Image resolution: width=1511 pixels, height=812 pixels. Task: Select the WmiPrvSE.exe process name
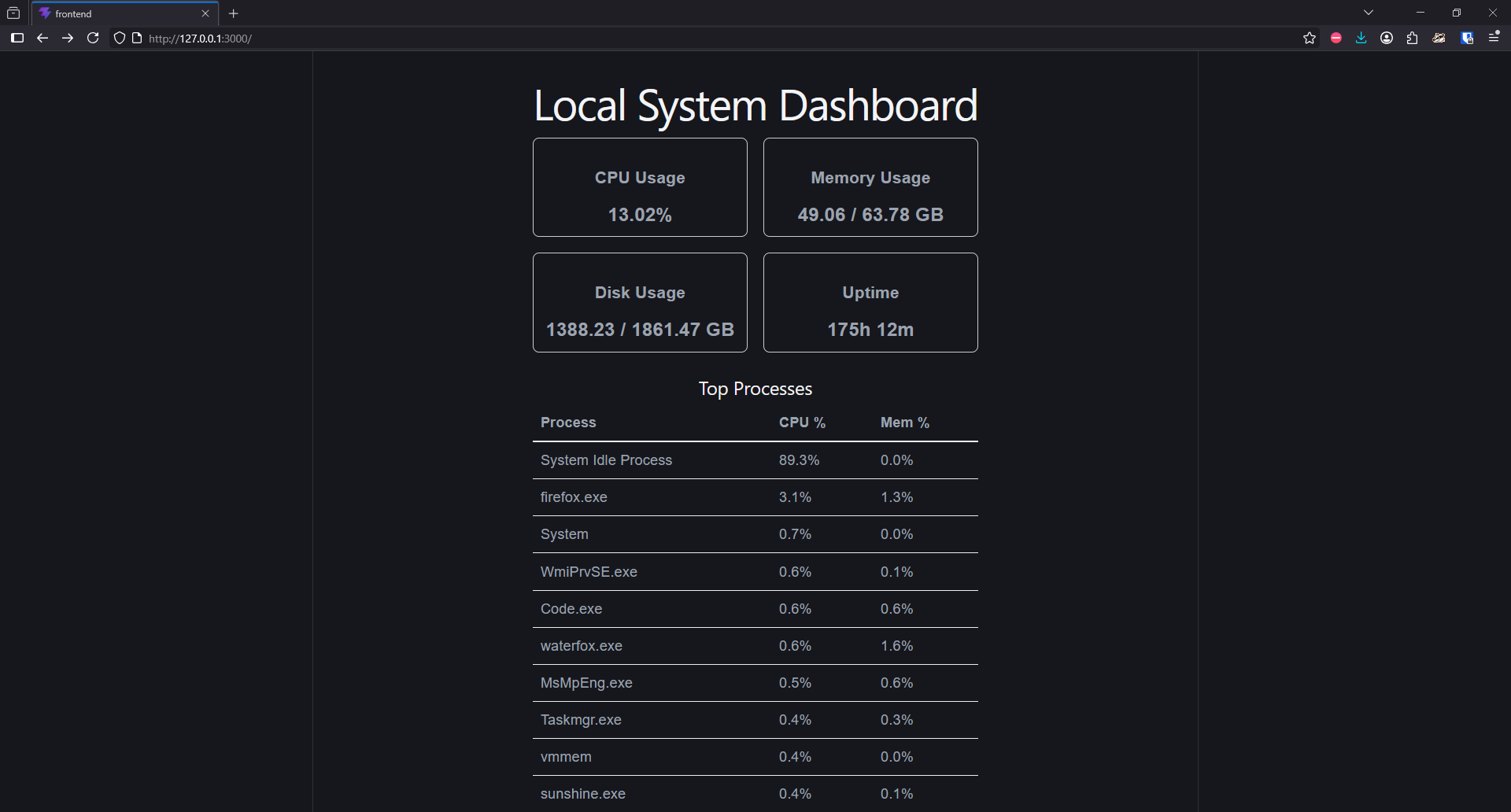[x=589, y=572]
